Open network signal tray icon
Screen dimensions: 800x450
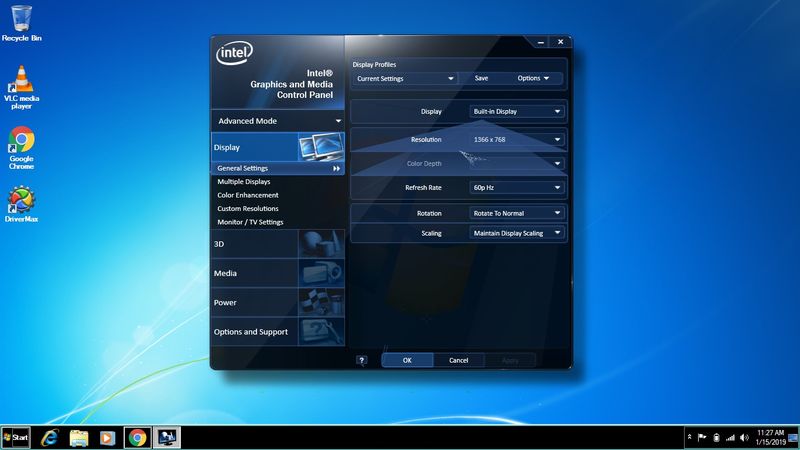730,437
